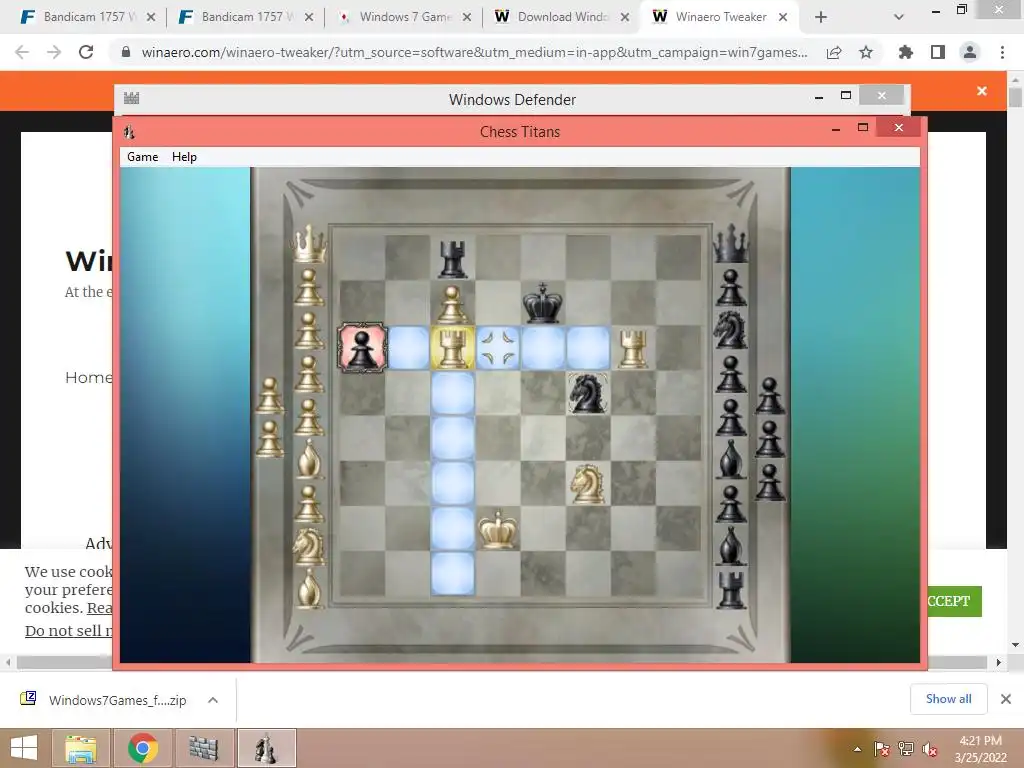This screenshot has height=768, width=1024.
Task: Click the selected white rook on yellow square
Action: pyautogui.click(x=453, y=348)
